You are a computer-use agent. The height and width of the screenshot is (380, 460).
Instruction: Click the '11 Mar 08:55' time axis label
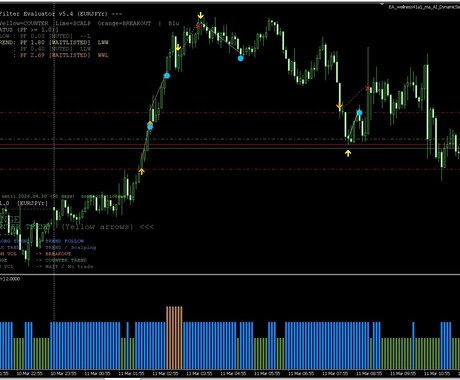point(369,374)
